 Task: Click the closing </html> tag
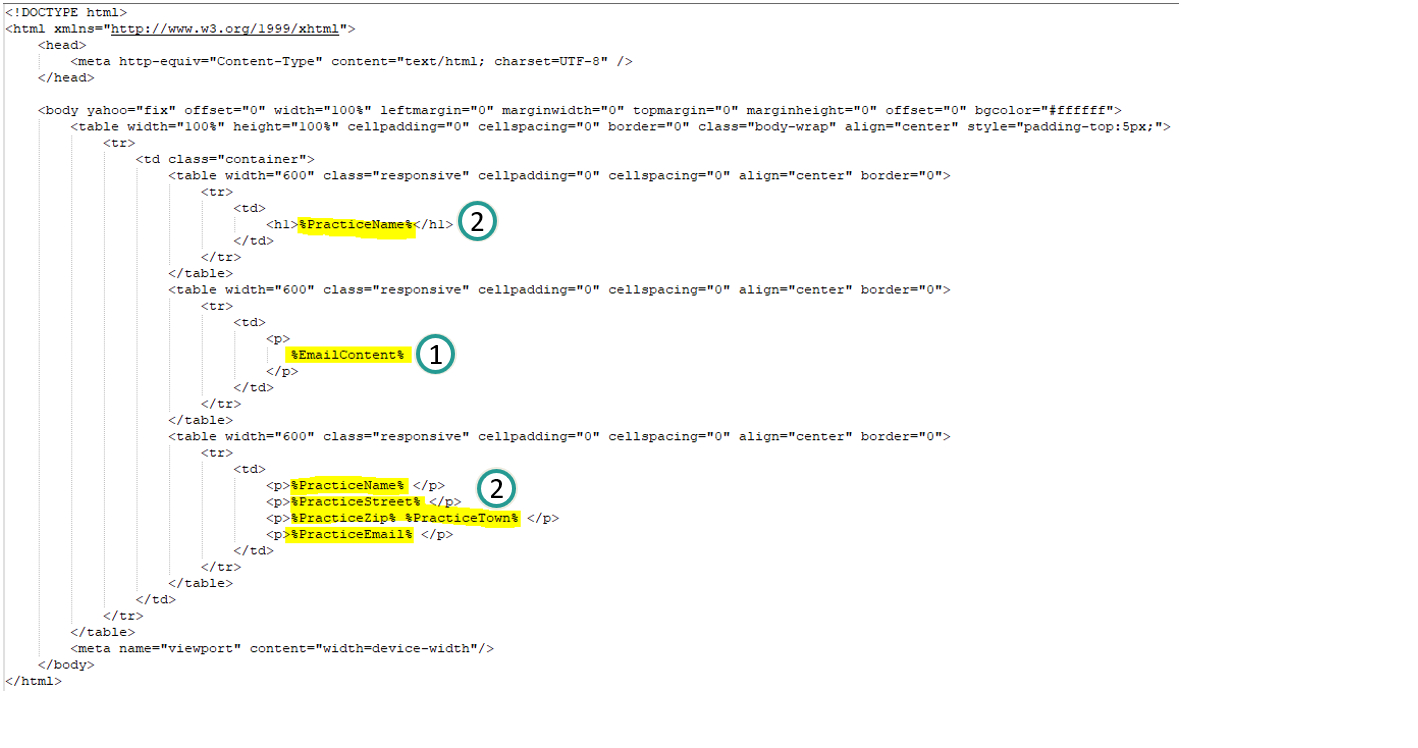point(33,681)
